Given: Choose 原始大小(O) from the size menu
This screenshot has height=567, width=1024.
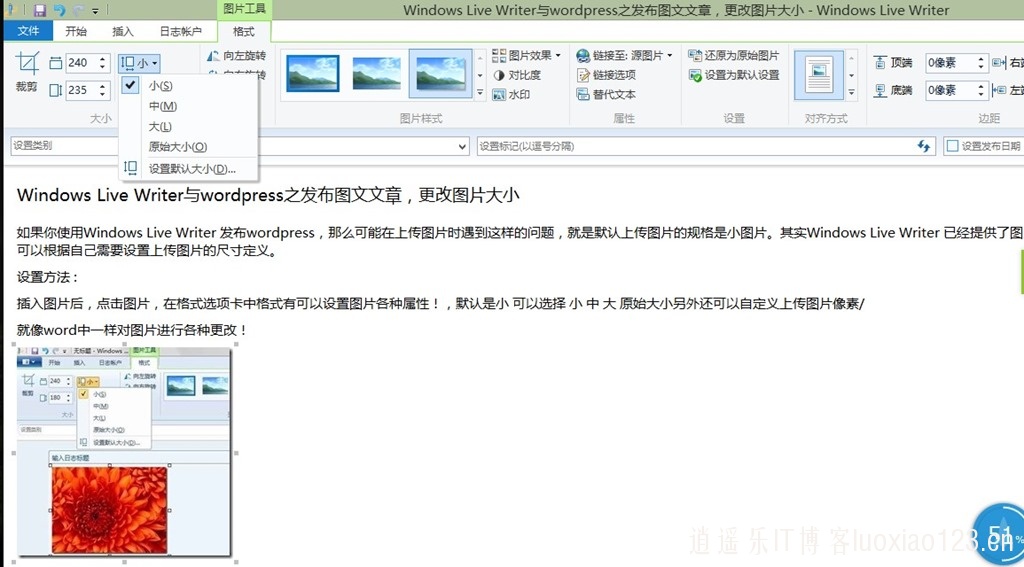Looking at the screenshot, I should point(189,146).
